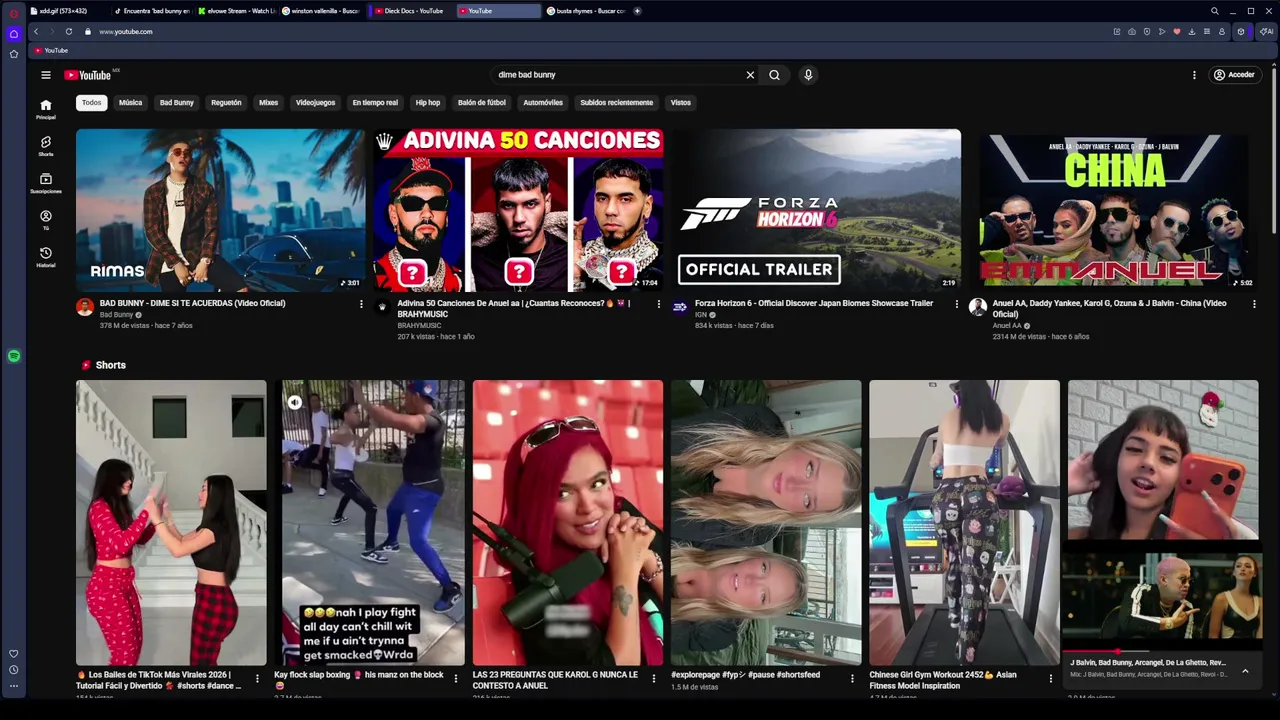Open options for Bailes de TikTok short

[x=257, y=679]
